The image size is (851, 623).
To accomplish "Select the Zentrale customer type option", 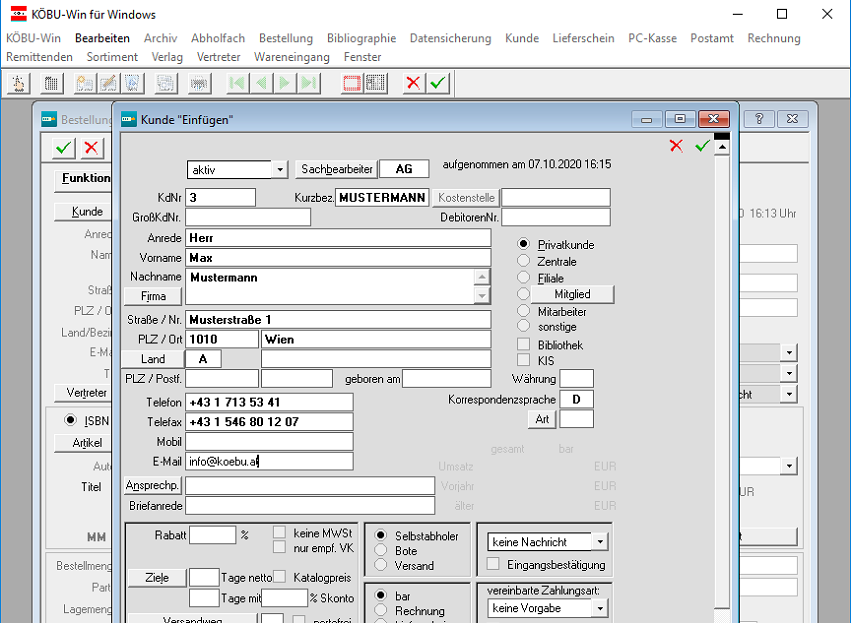I will tap(523, 261).
